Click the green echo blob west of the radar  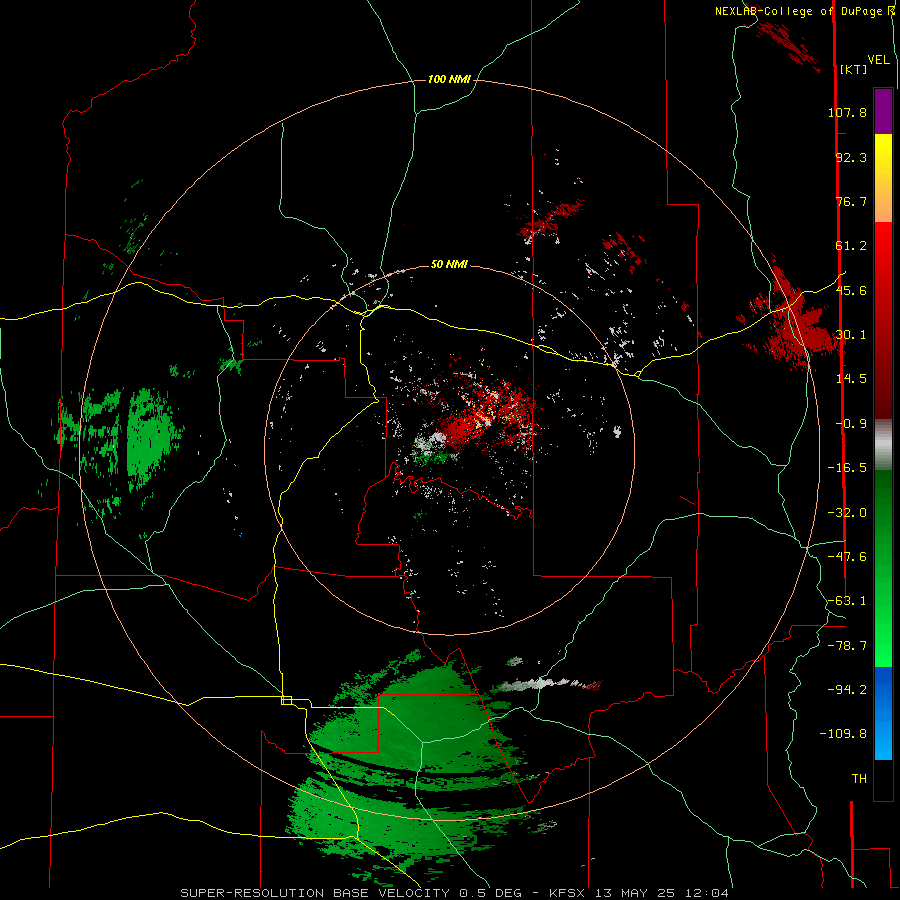coord(148,439)
